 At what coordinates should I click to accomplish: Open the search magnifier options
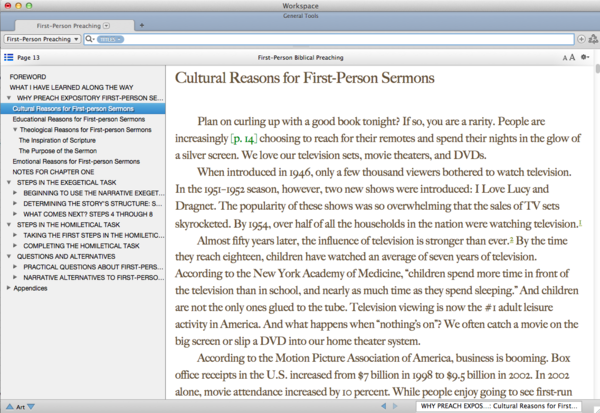pos(90,39)
